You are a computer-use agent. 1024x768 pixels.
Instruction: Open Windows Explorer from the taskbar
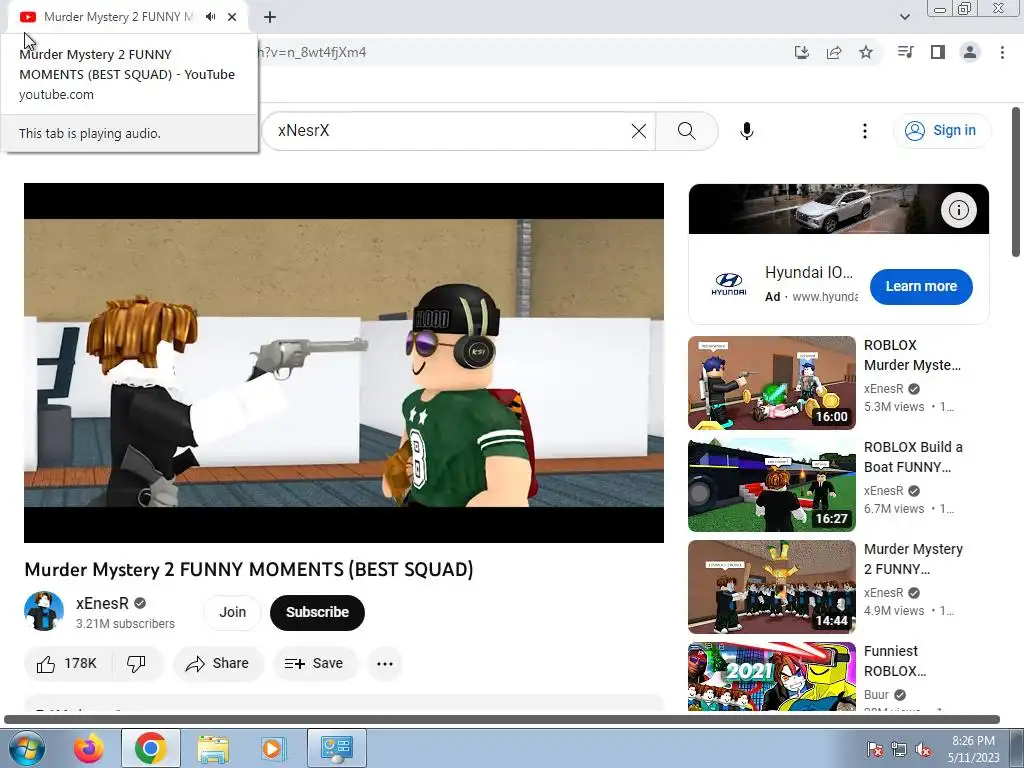click(213, 748)
